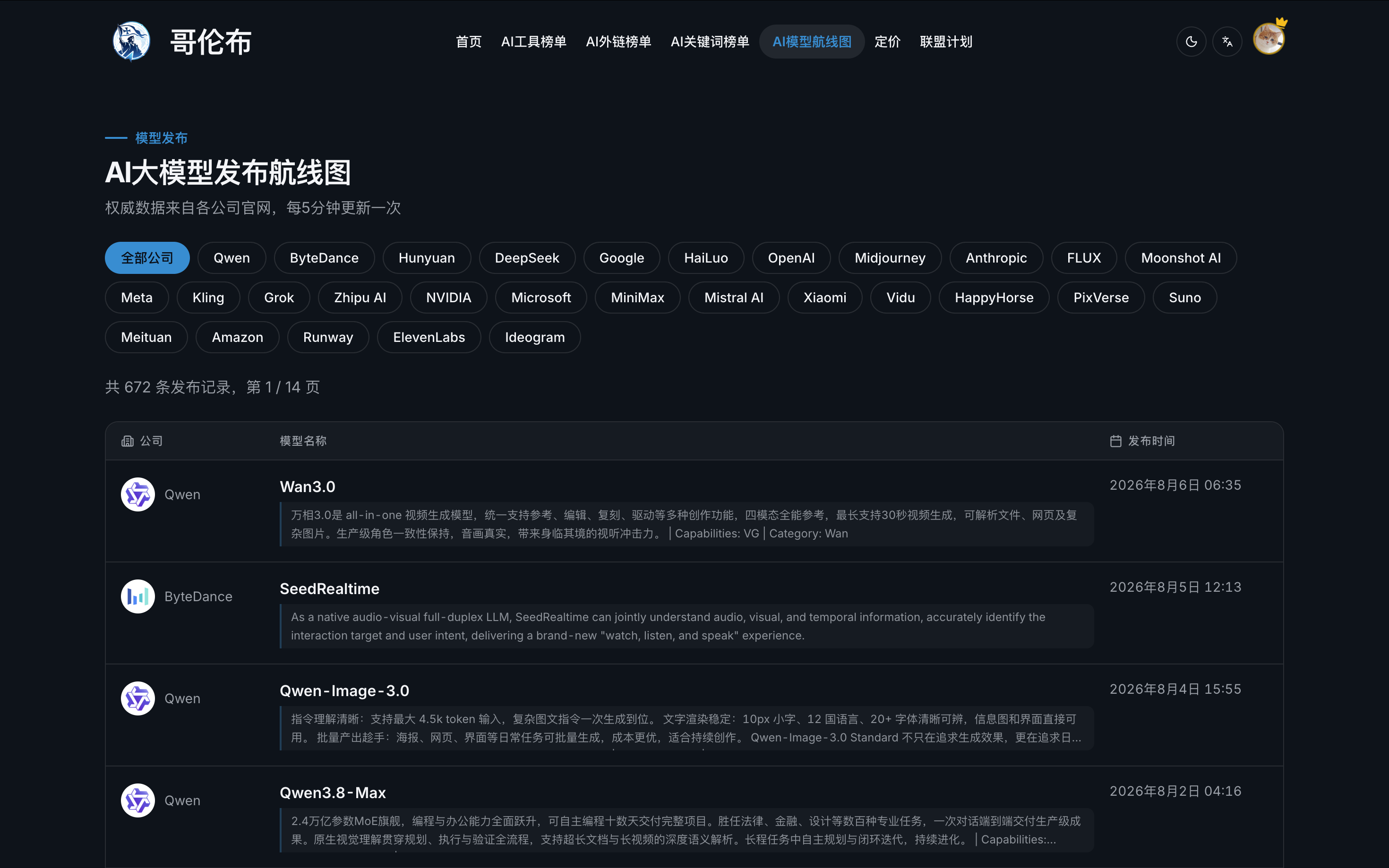This screenshot has width=1389, height=868.
Task: Click the 2026年8月2日 04:16 release time
Action: click(x=1175, y=791)
